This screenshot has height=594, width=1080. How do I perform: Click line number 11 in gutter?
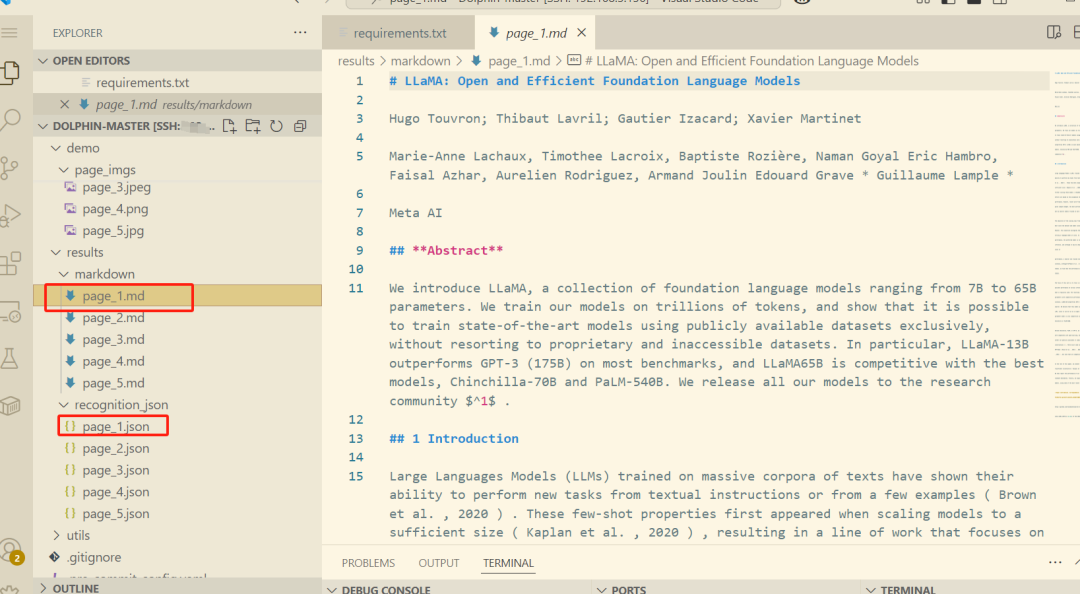[355, 288]
